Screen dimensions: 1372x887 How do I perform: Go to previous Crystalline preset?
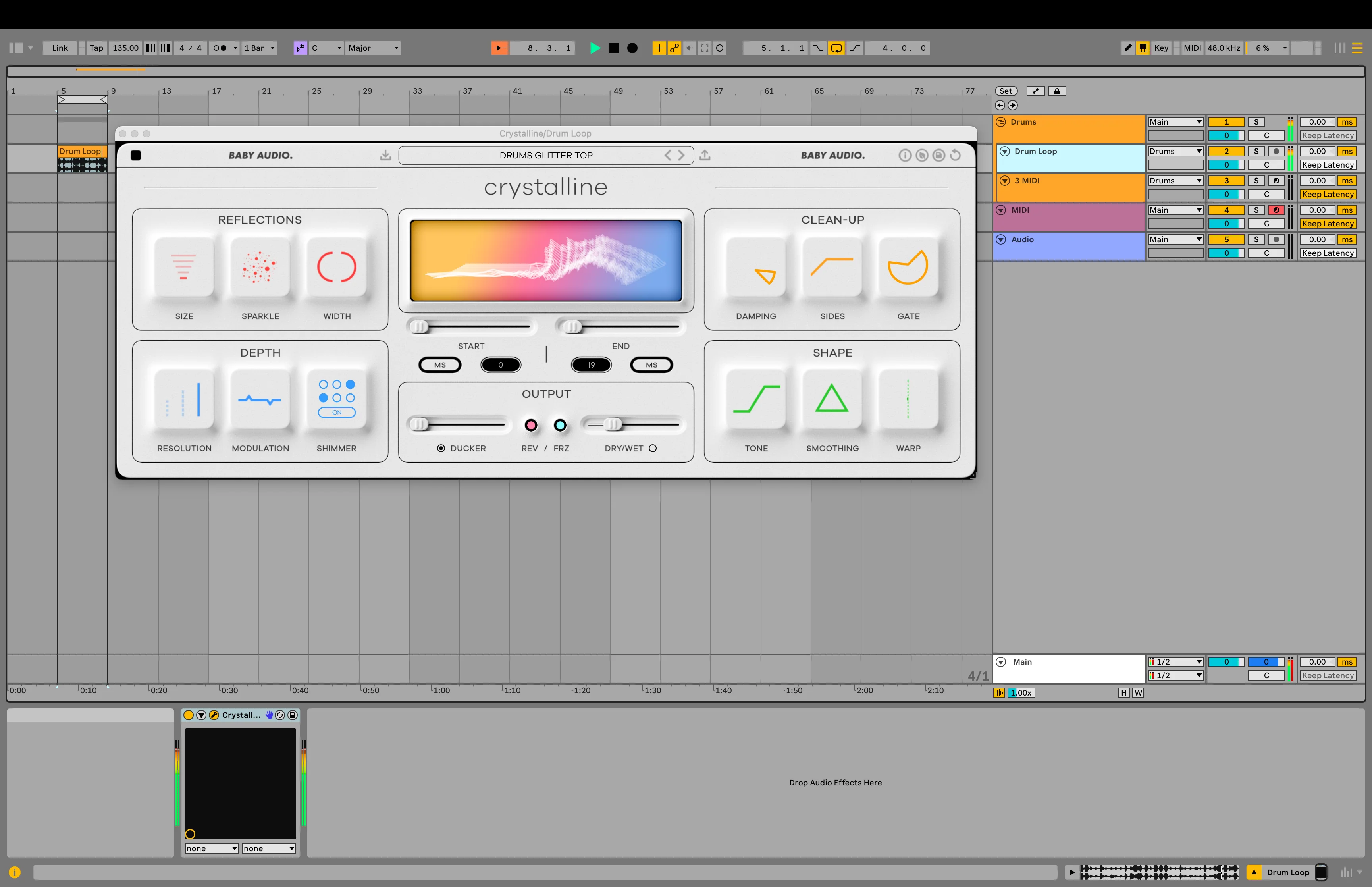coord(668,156)
